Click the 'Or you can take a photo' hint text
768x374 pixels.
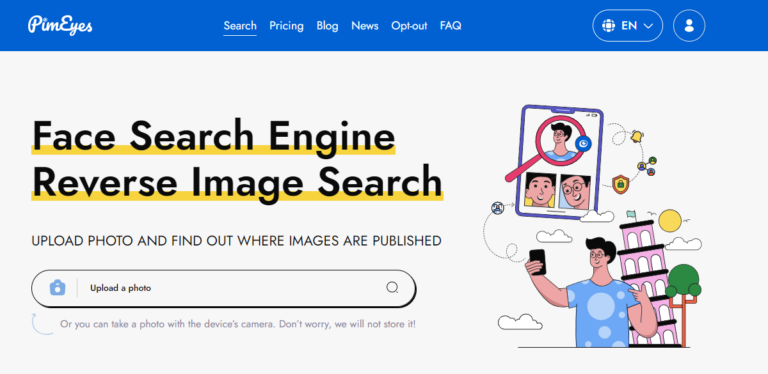click(238, 324)
